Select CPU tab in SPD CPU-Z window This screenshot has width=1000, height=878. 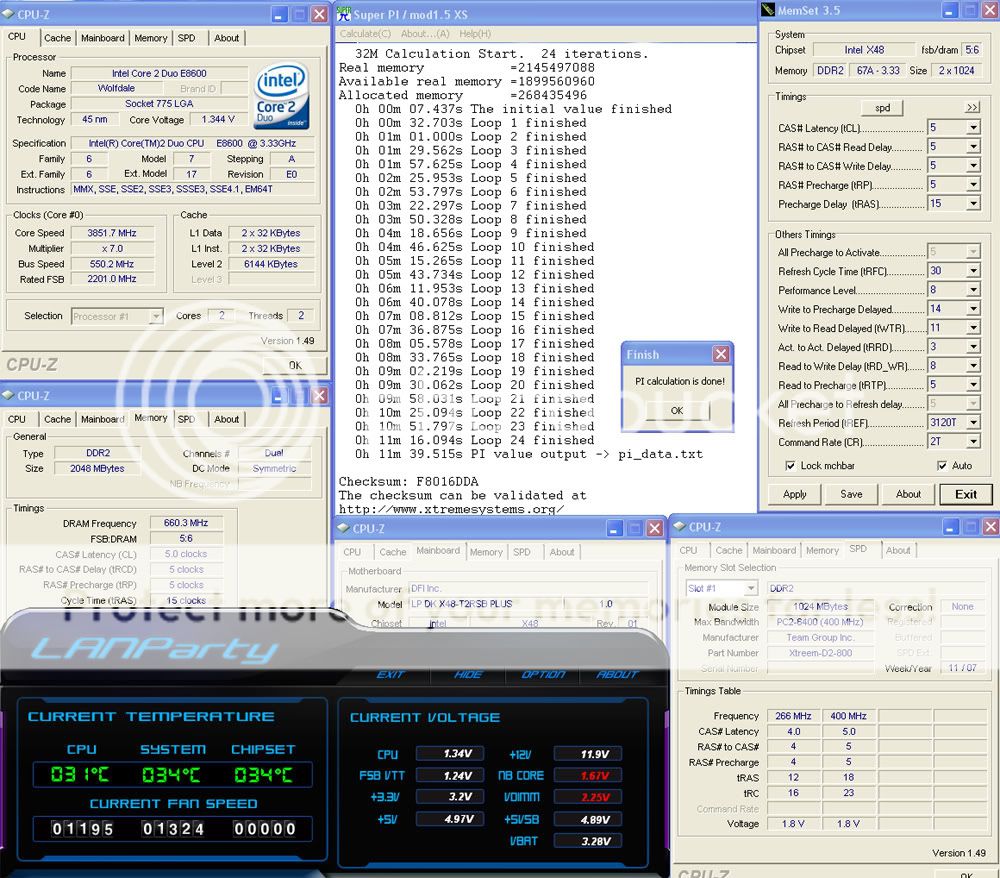688,550
